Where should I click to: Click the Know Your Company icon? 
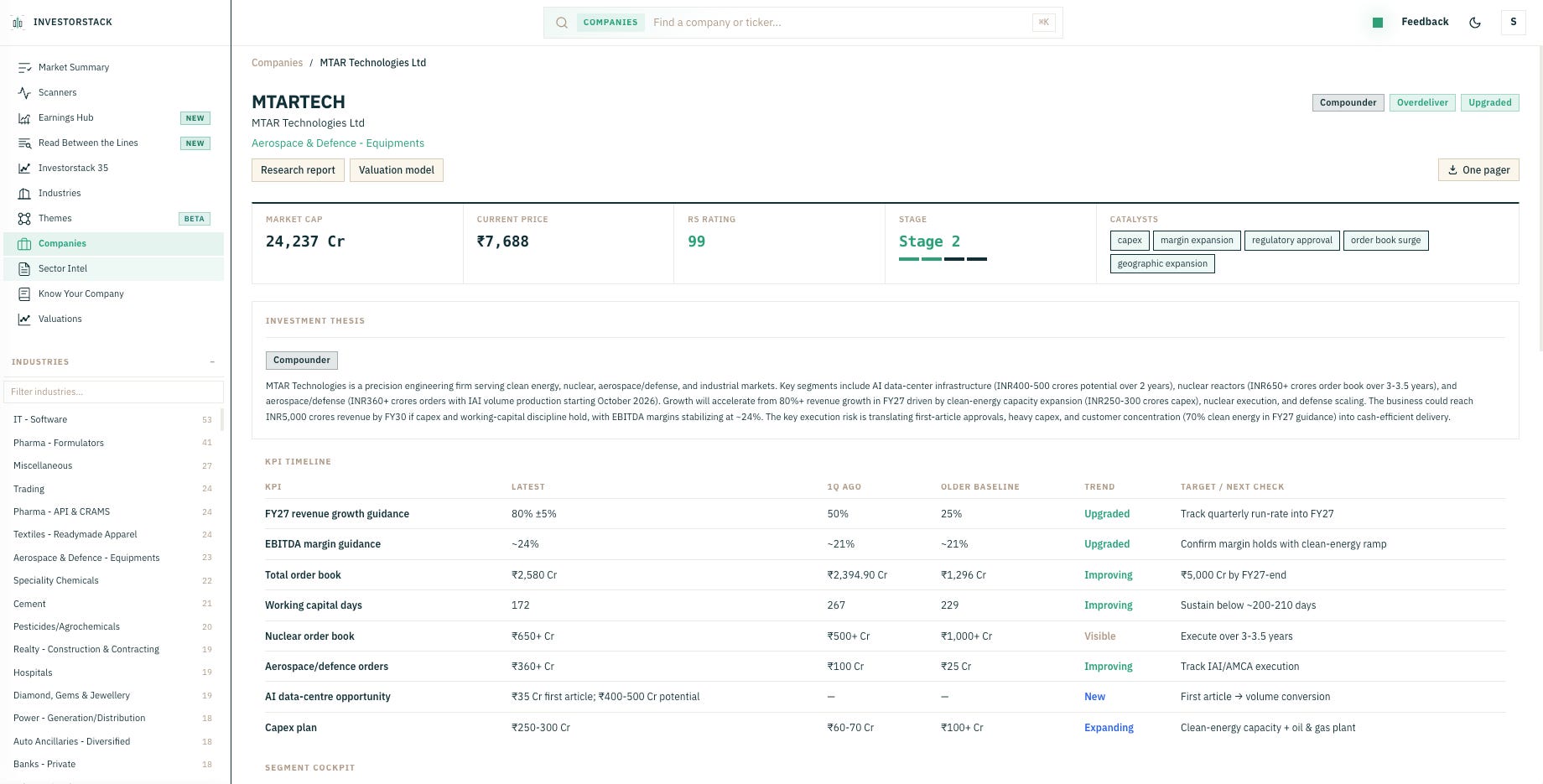(24, 293)
